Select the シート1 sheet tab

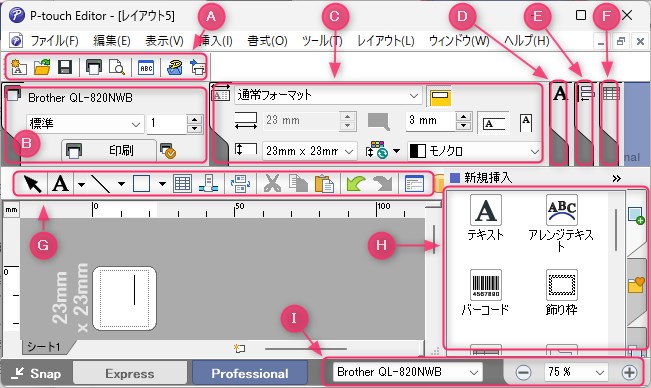tap(45, 347)
